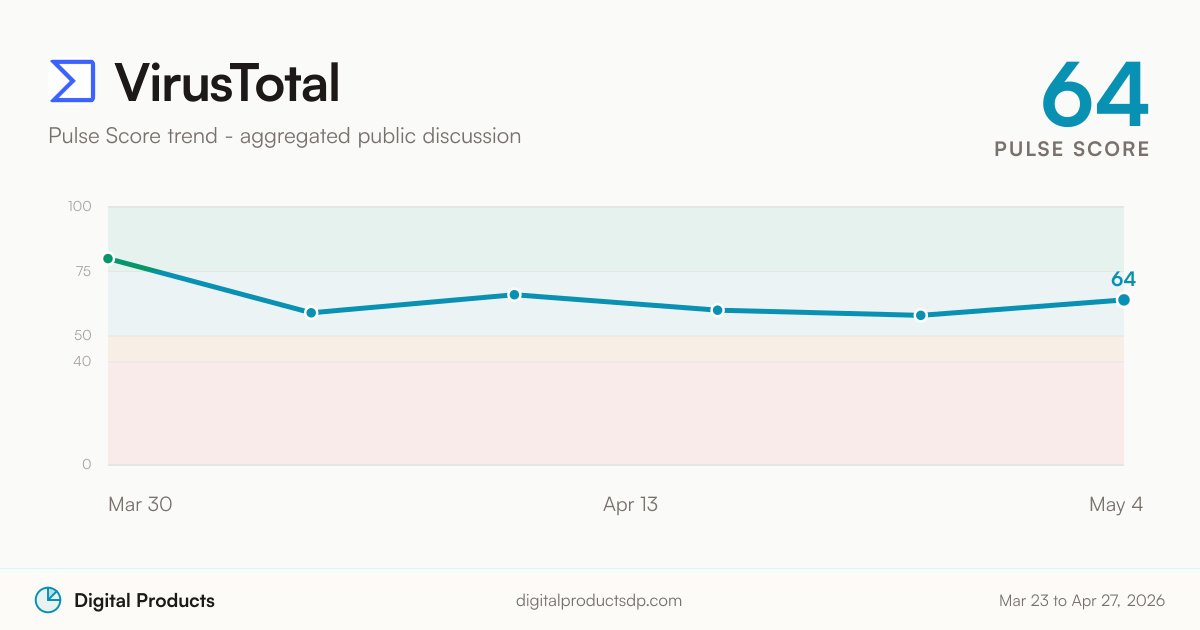Click the Pulse Score trend subtitle
Screen dimensions: 1200x630
coord(285,136)
